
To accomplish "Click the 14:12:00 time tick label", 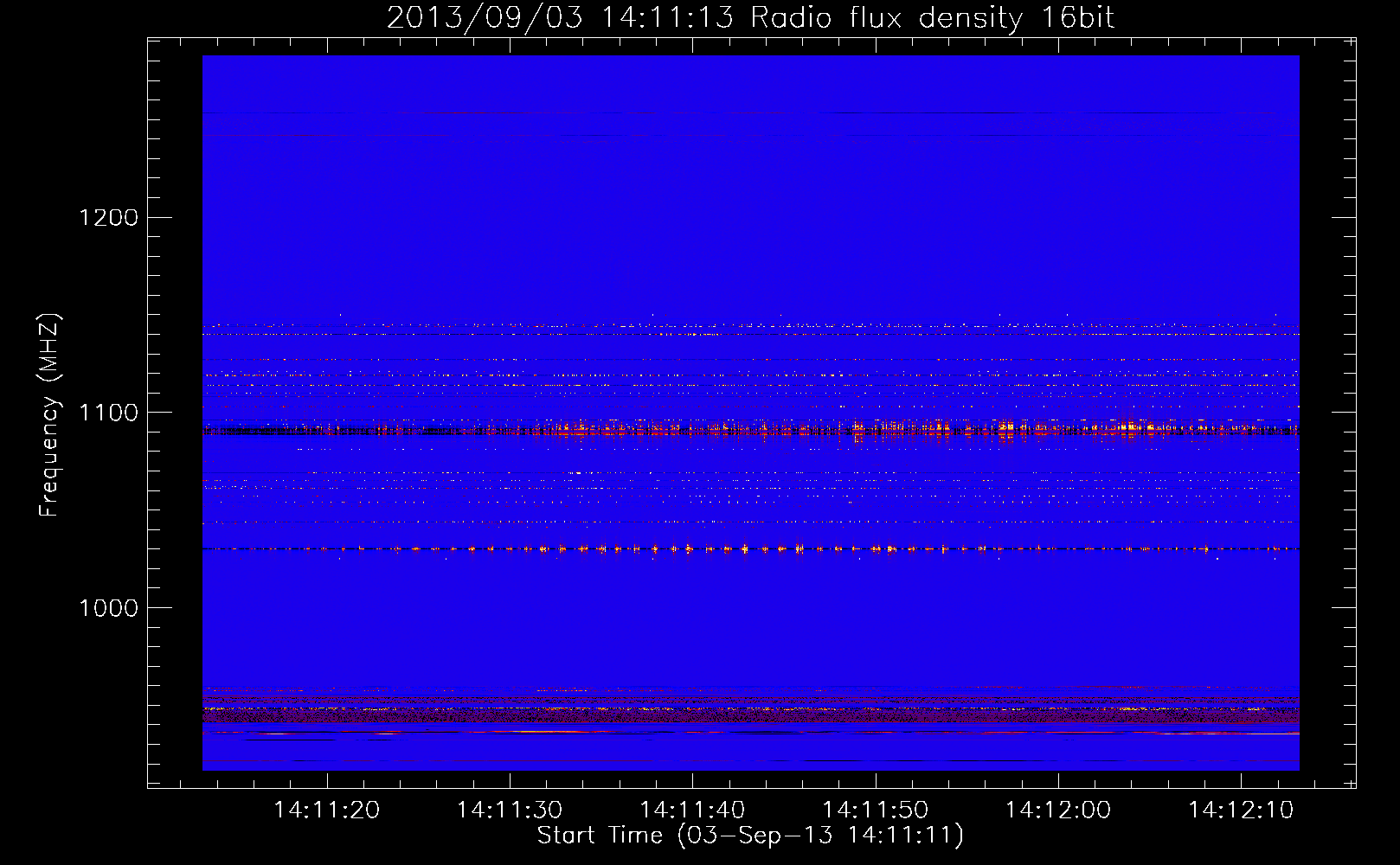I will point(1058,811).
